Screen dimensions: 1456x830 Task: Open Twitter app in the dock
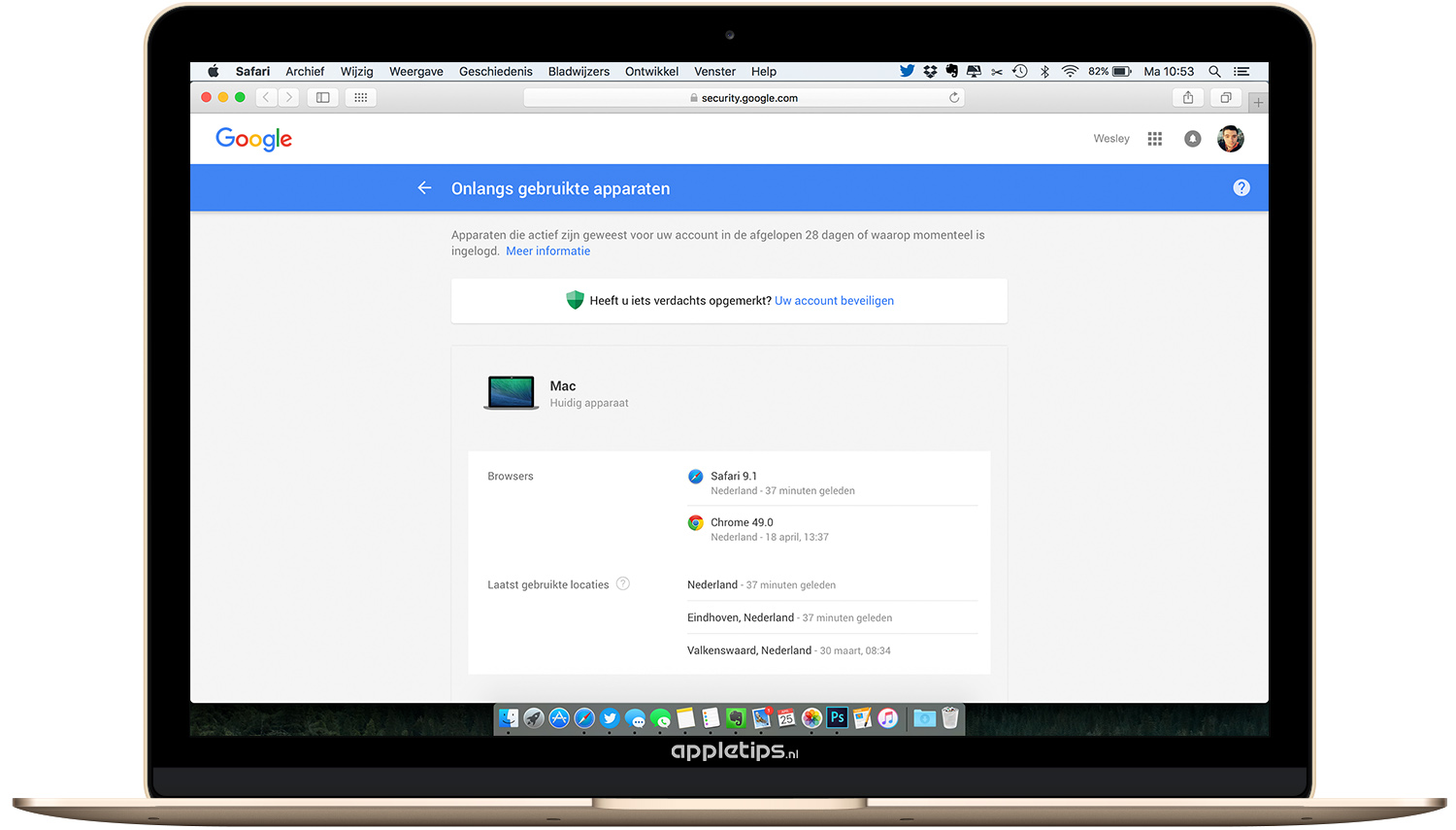pyautogui.click(x=610, y=717)
